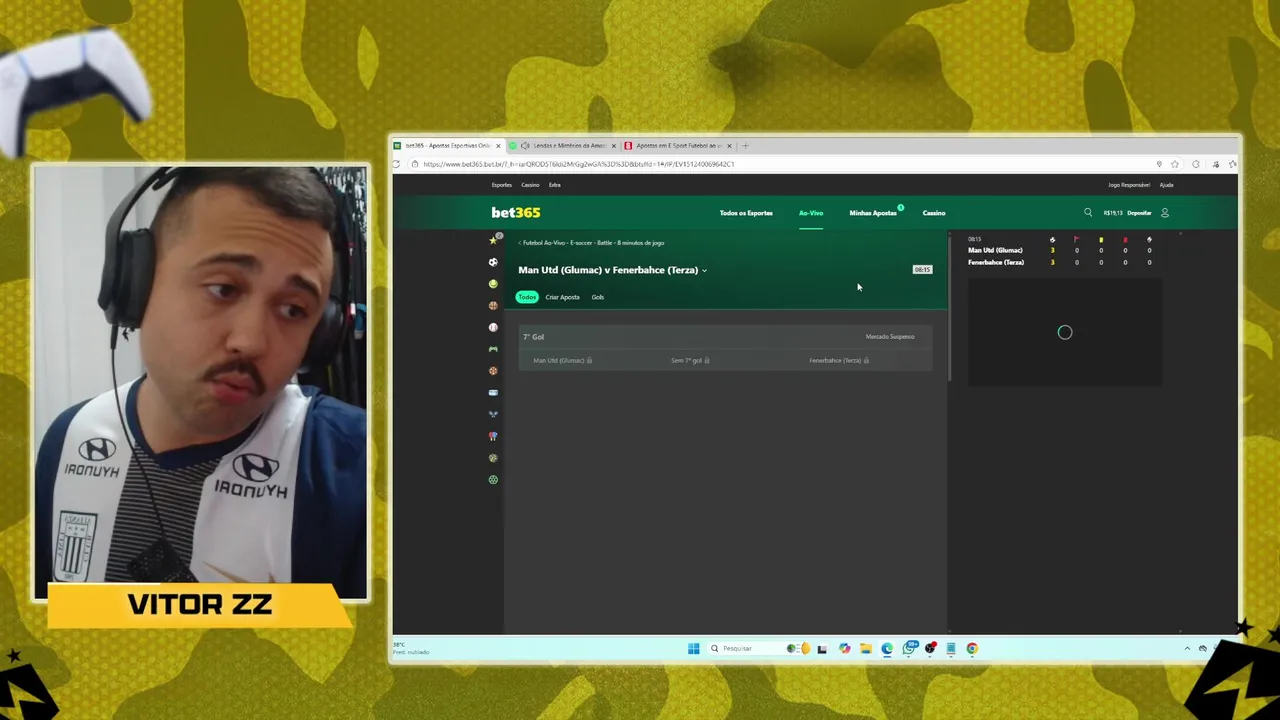The image size is (1280, 720).
Task: Select the table tennis paddles icon in sidebar
Action: (x=493, y=436)
